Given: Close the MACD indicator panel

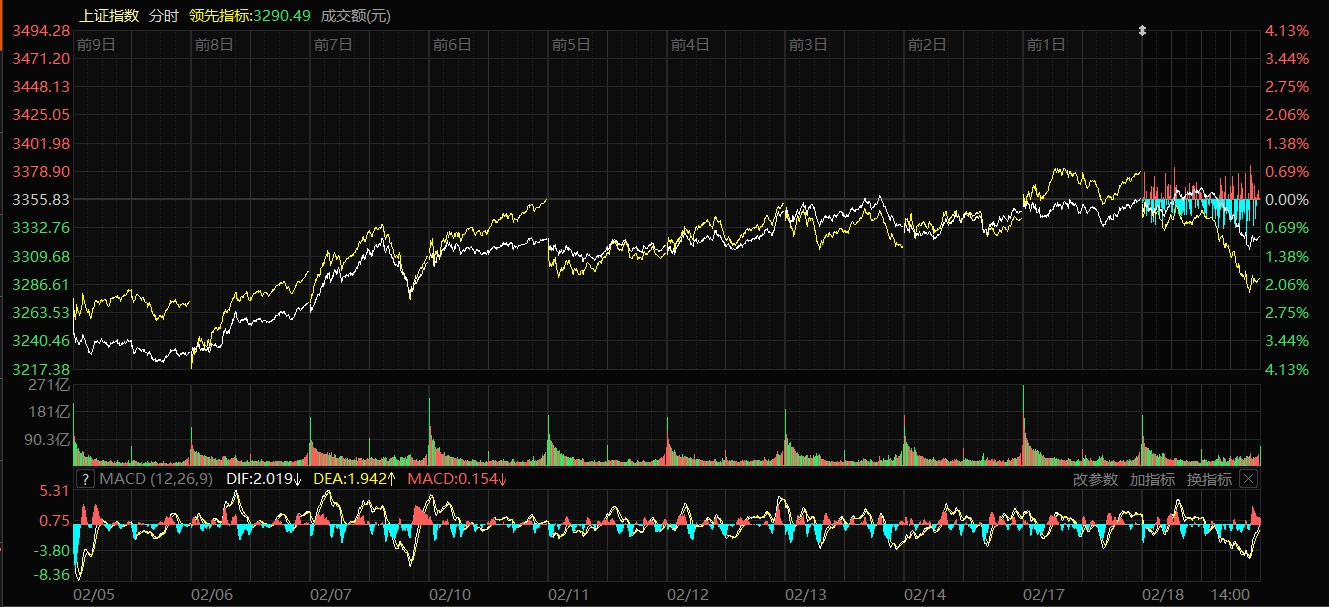Looking at the screenshot, I should pos(1248,479).
